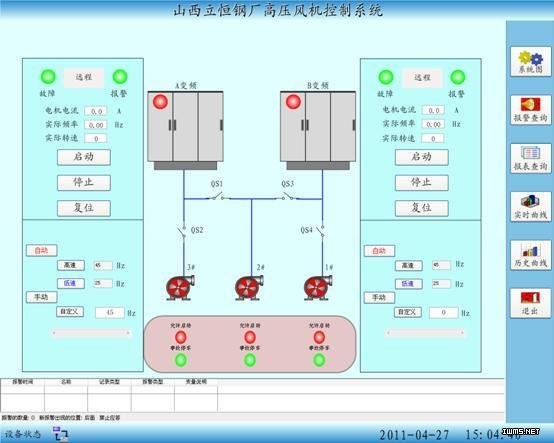This screenshot has width=554, height=443.
Task: Open the 报警查询 alarm query icon
Action: tap(531, 110)
